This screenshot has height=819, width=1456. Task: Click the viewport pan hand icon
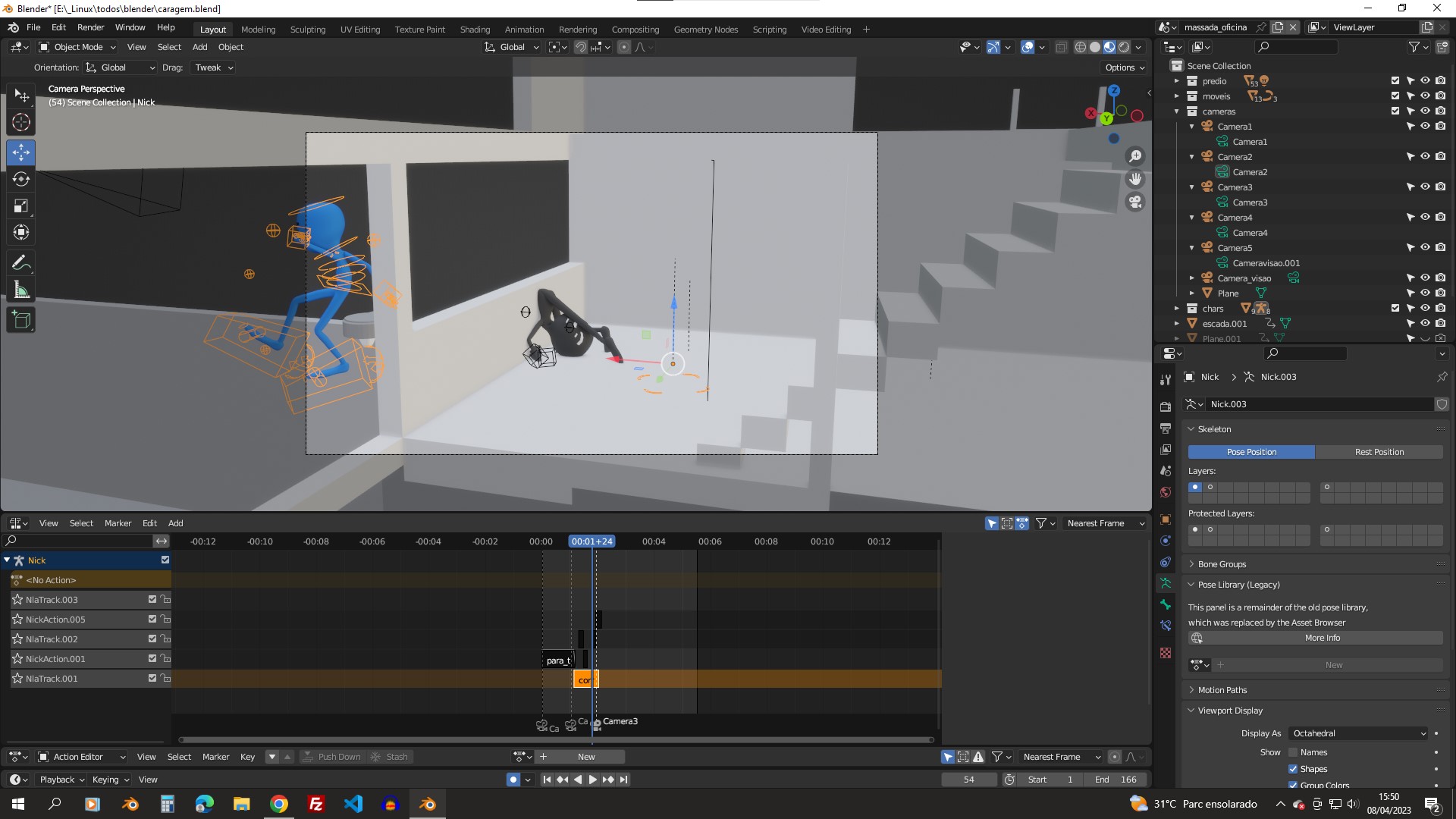pyautogui.click(x=1135, y=179)
